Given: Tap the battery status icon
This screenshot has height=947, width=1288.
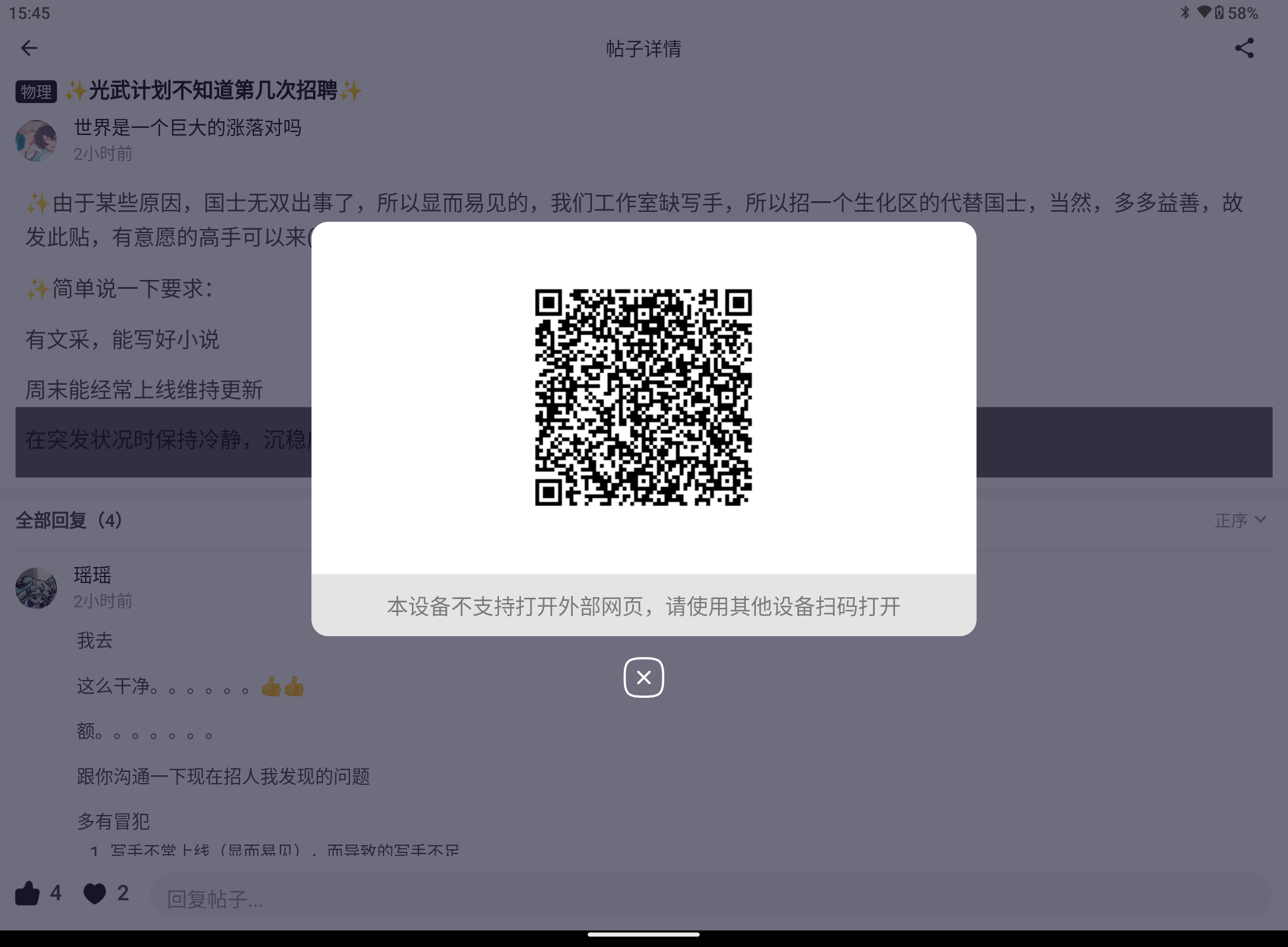Looking at the screenshot, I should pos(1219,12).
